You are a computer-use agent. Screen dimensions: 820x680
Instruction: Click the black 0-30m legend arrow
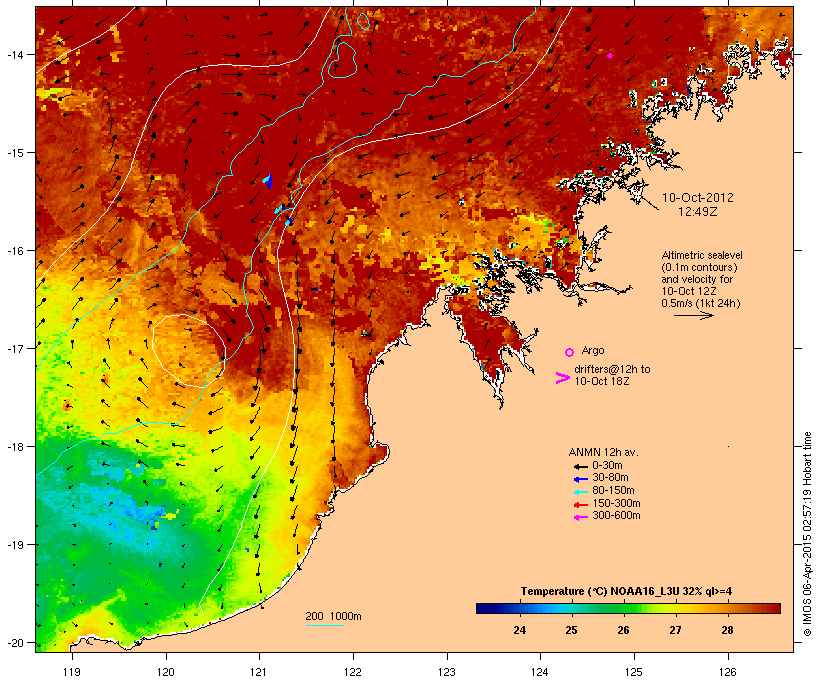[x=580, y=466]
